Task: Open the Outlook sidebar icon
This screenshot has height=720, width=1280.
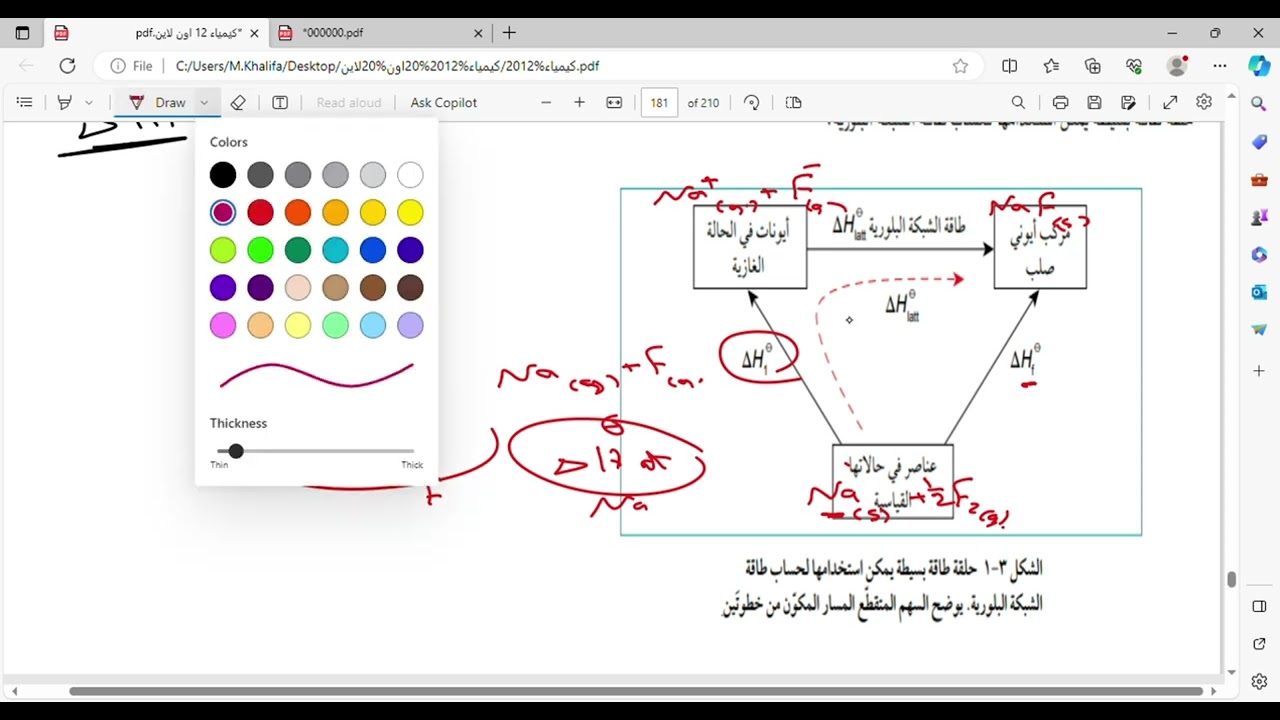Action: pyautogui.click(x=1259, y=292)
